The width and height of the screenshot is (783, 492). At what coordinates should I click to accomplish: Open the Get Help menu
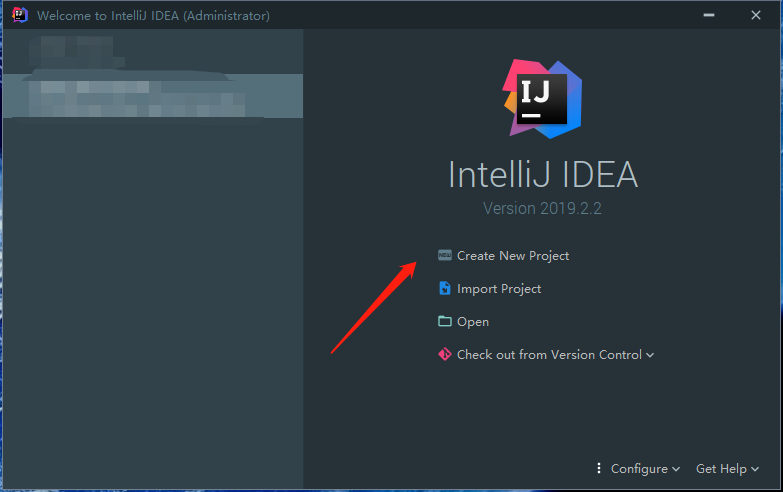721,469
